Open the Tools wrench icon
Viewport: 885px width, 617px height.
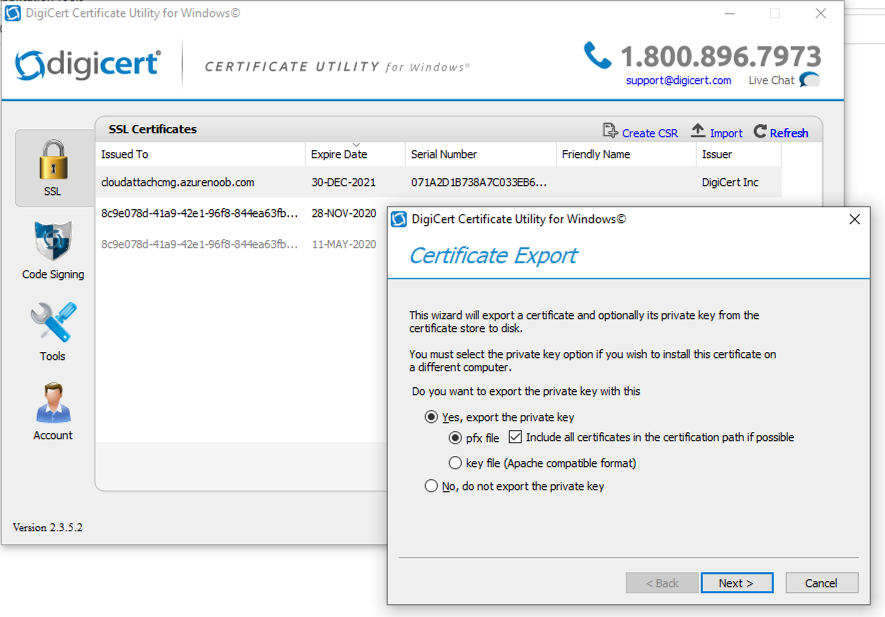(x=54, y=322)
